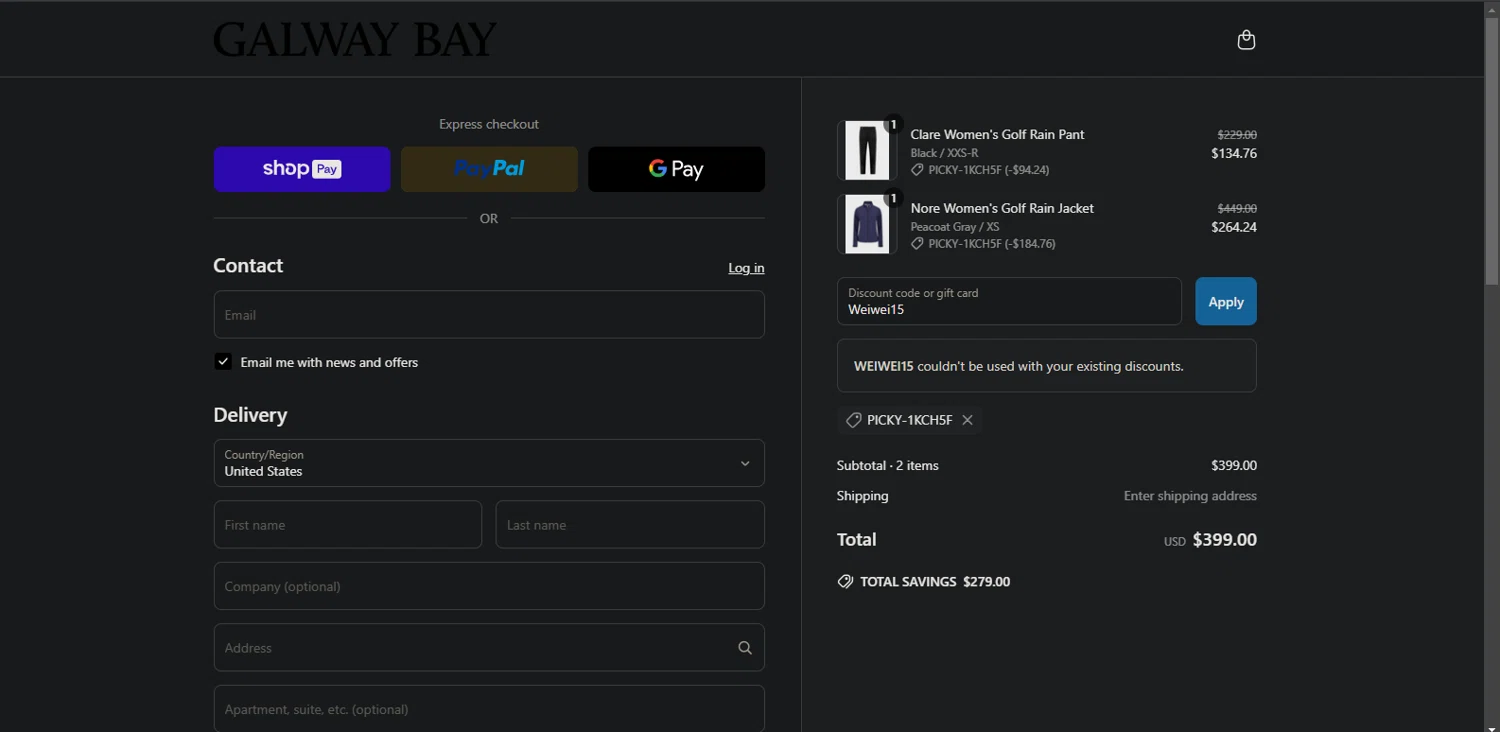Open the Log in link
The height and width of the screenshot is (732, 1500).
click(x=746, y=268)
